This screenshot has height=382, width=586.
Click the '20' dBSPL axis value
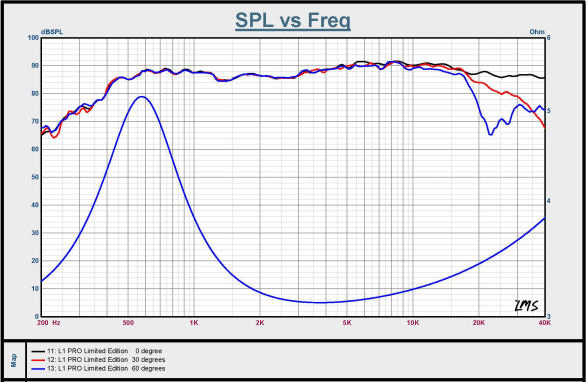pyautogui.click(x=35, y=261)
